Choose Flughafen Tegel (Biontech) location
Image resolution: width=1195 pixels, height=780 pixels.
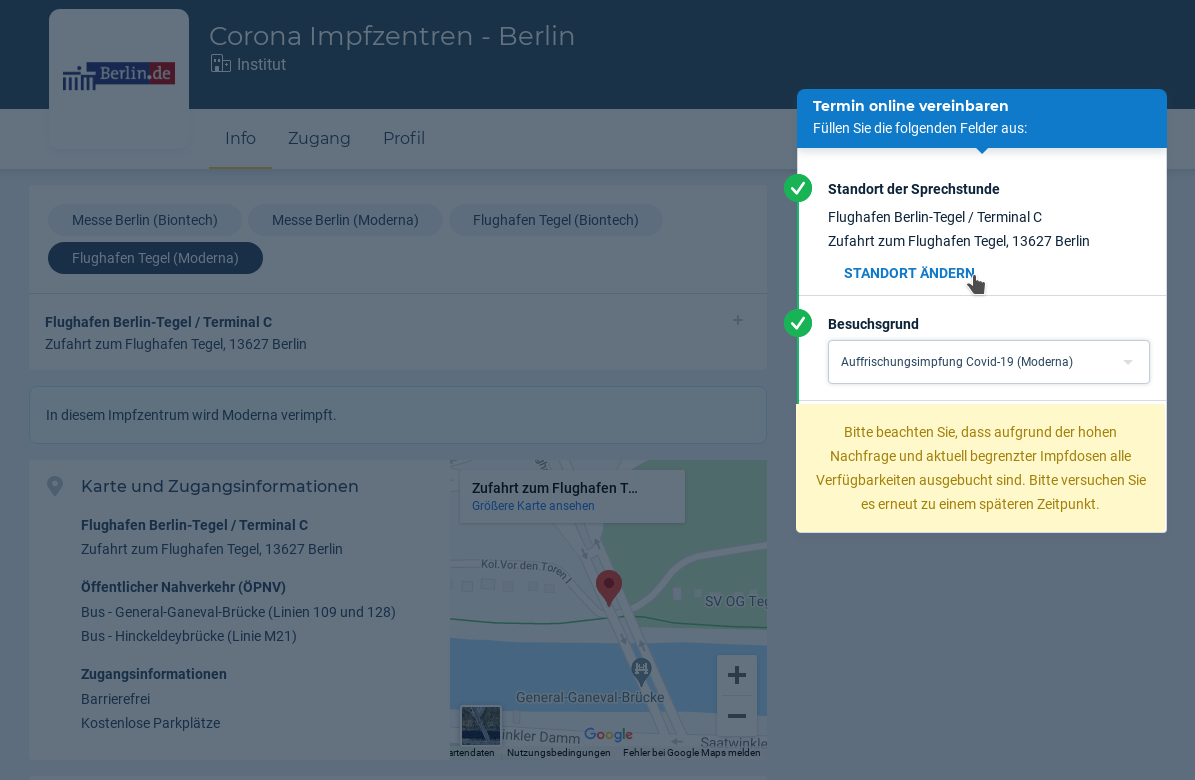[555, 220]
